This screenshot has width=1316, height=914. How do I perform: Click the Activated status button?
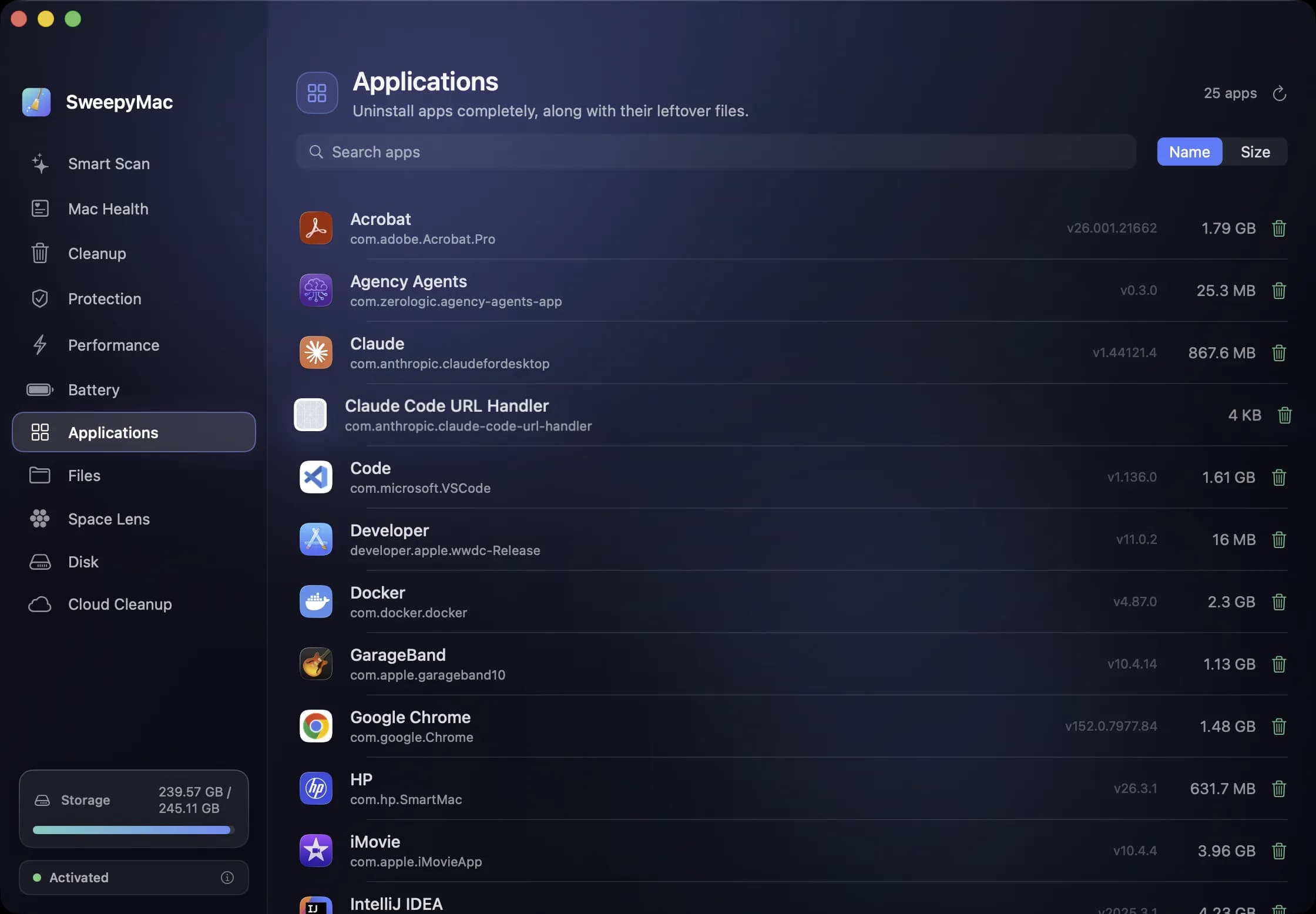134,878
